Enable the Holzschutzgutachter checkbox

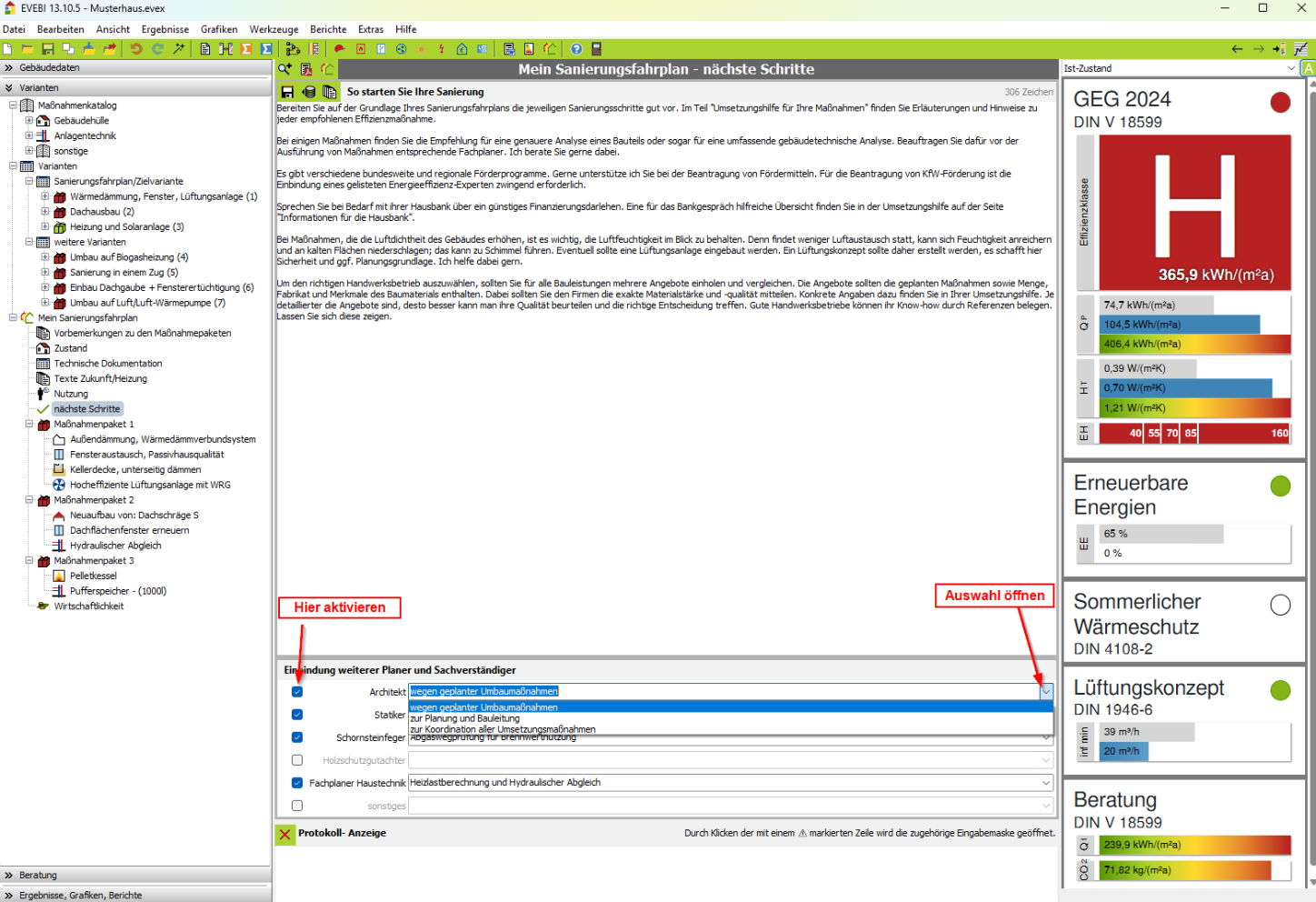point(297,760)
